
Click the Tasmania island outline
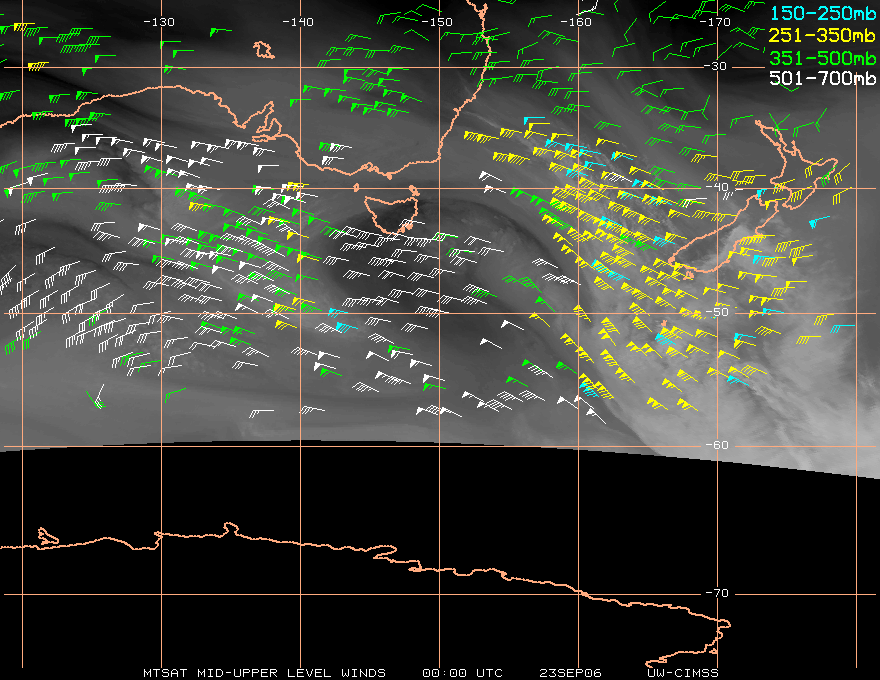click(x=392, y=213)
